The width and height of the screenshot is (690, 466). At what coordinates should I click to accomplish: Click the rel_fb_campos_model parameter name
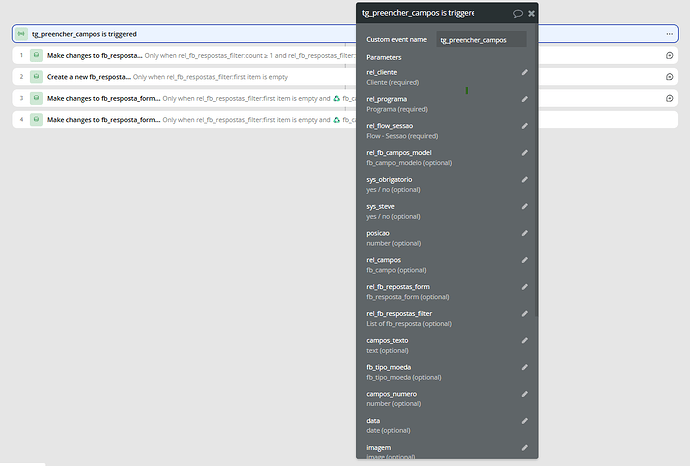click(x=399, y=153)
